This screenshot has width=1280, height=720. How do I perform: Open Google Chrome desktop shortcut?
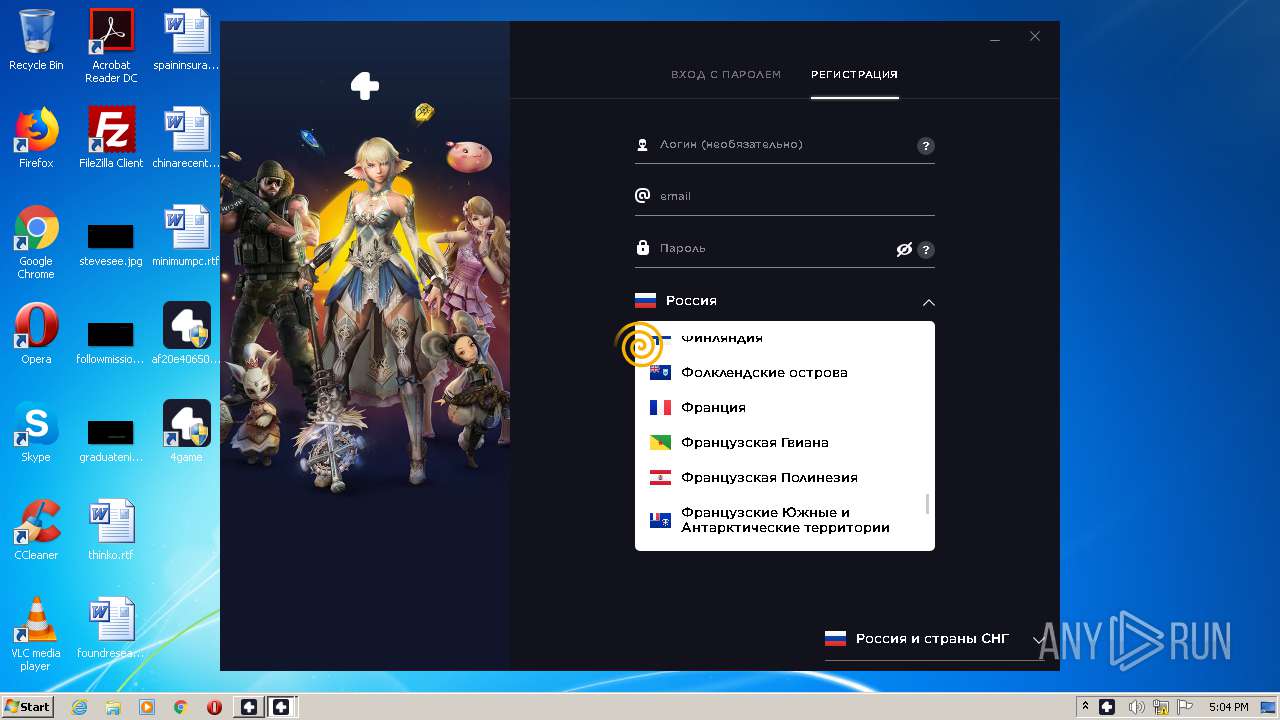[36, 242]
